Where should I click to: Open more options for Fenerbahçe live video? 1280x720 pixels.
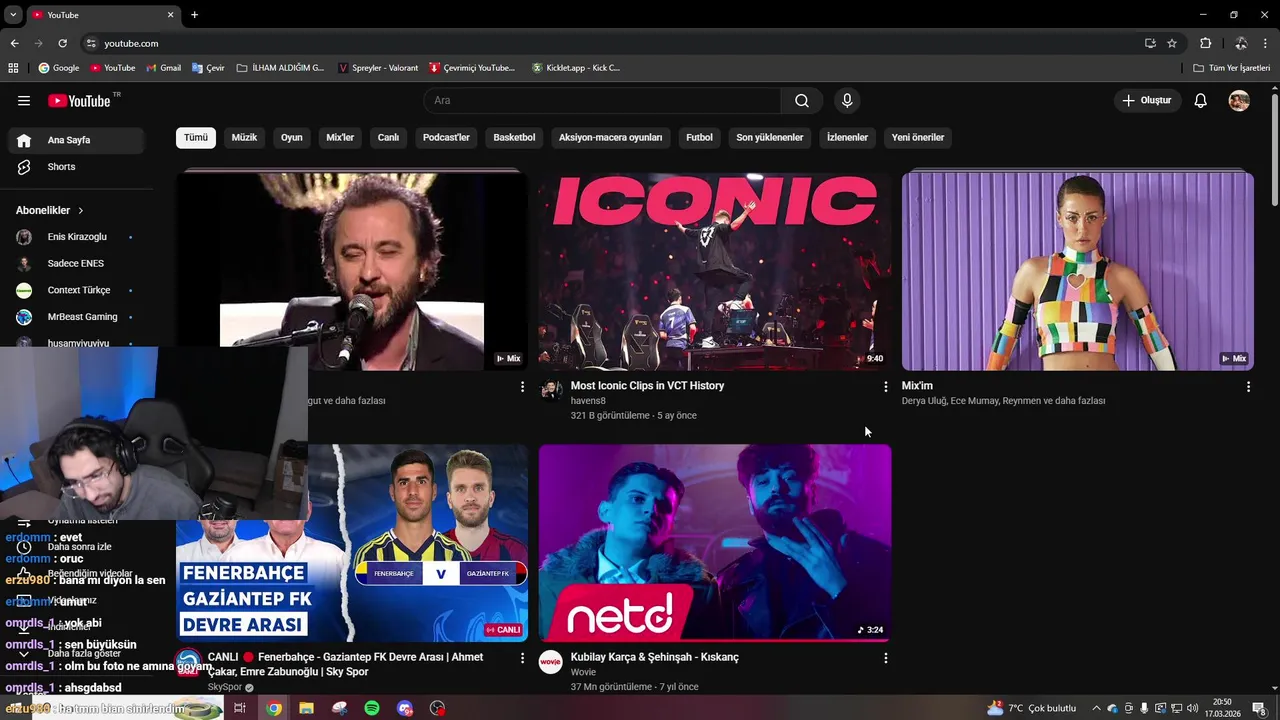pos(522,658)
